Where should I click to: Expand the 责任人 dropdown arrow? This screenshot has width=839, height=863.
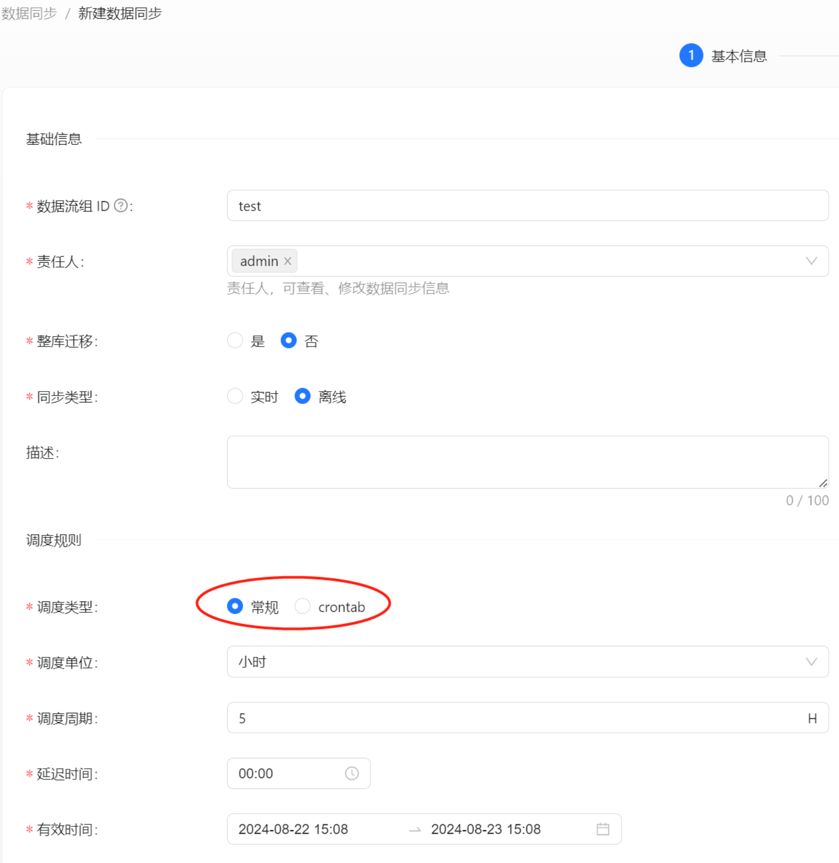[x=811, y=261]
